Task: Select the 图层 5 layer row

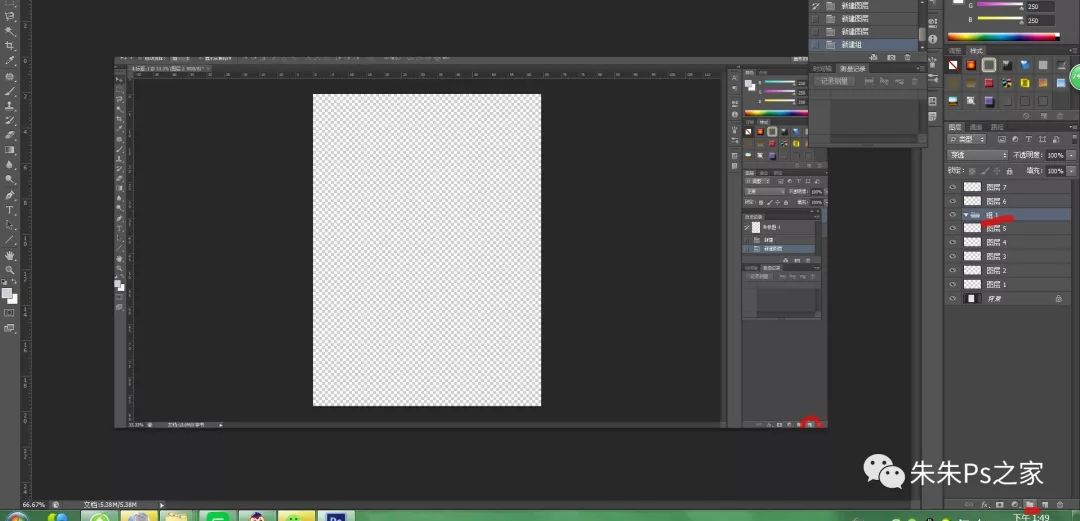Action: [x=1010, y=229]
